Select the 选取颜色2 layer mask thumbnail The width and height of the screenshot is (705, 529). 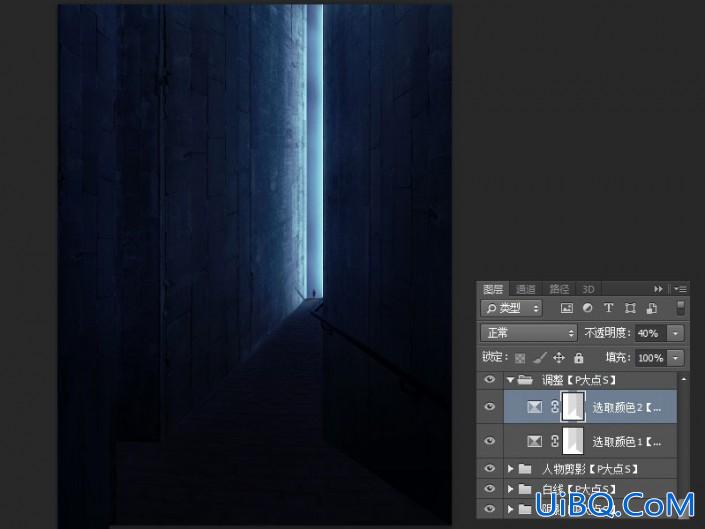pos(573,407)
